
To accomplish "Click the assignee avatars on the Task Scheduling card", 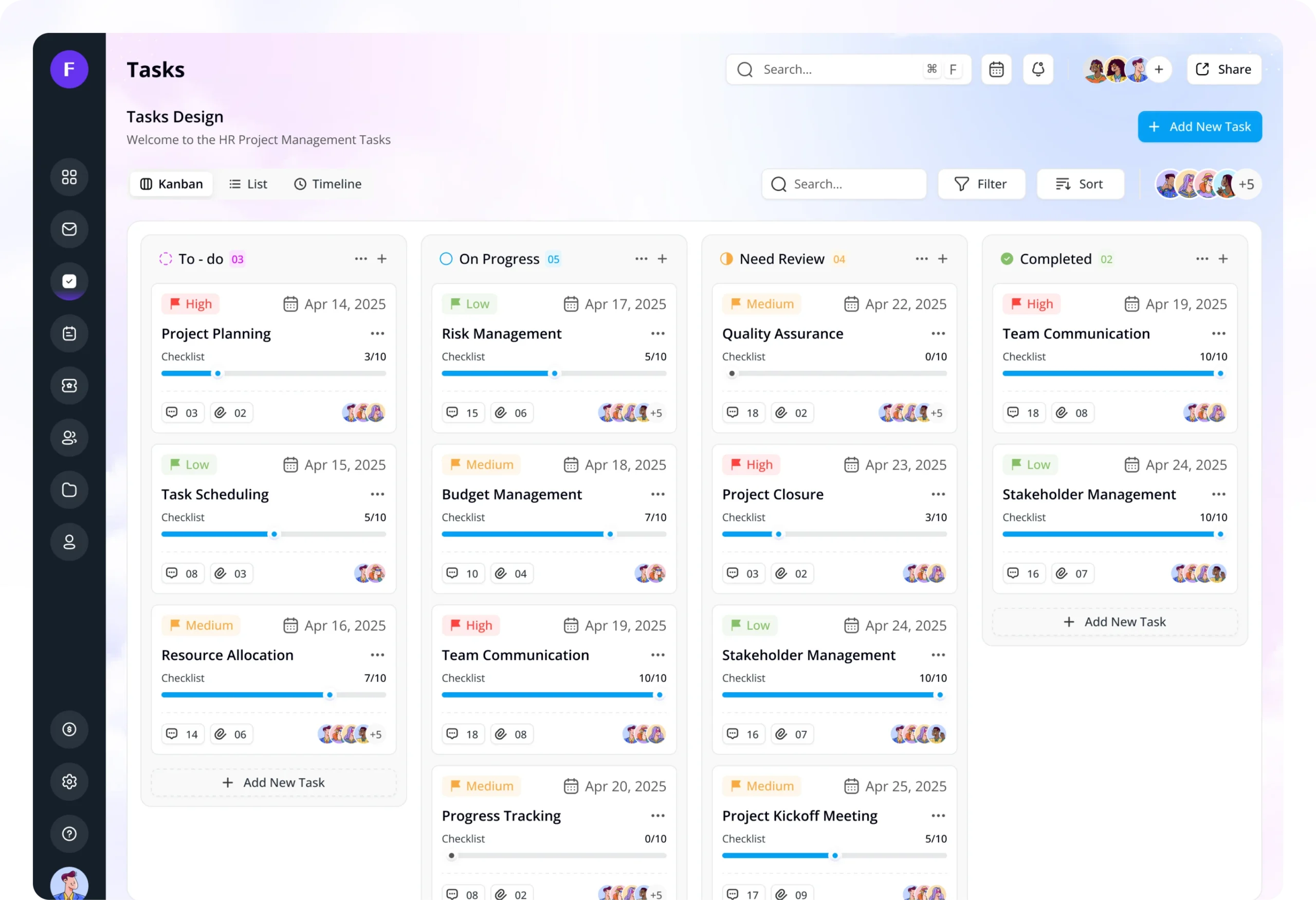I will (370, 574).
